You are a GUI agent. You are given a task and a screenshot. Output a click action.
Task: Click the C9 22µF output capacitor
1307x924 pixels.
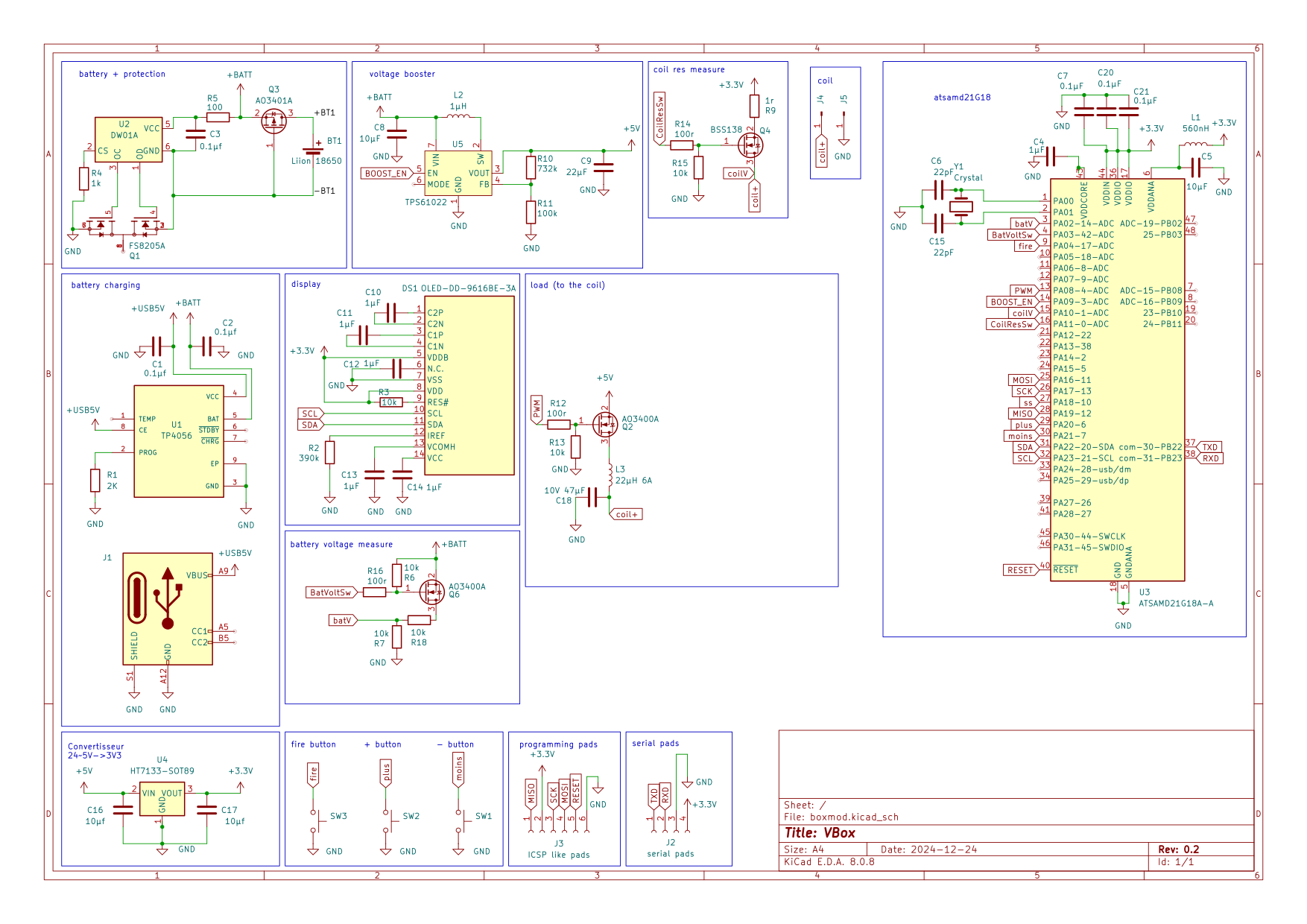point(604,167)
